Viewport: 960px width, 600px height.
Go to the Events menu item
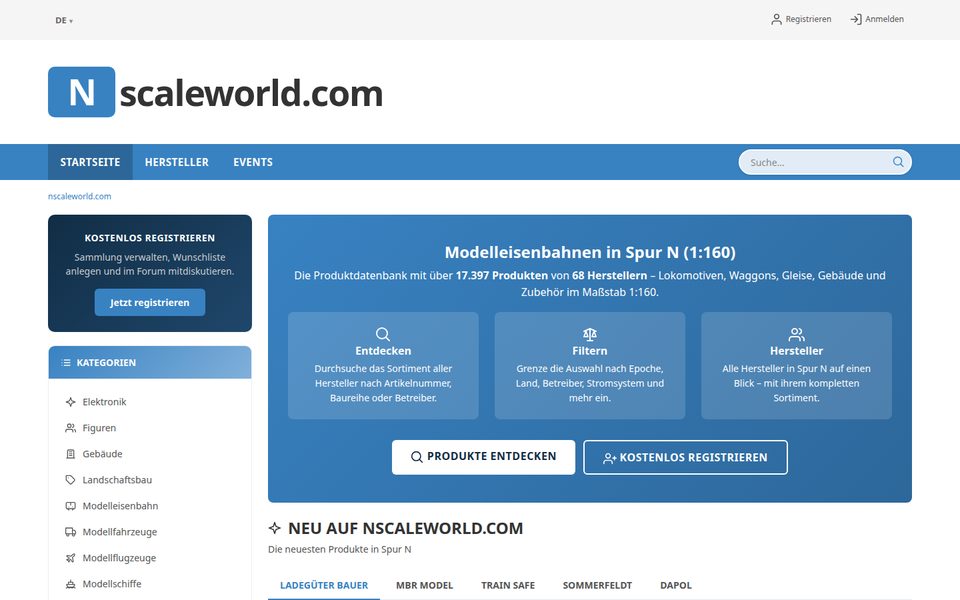coord(253,162)
